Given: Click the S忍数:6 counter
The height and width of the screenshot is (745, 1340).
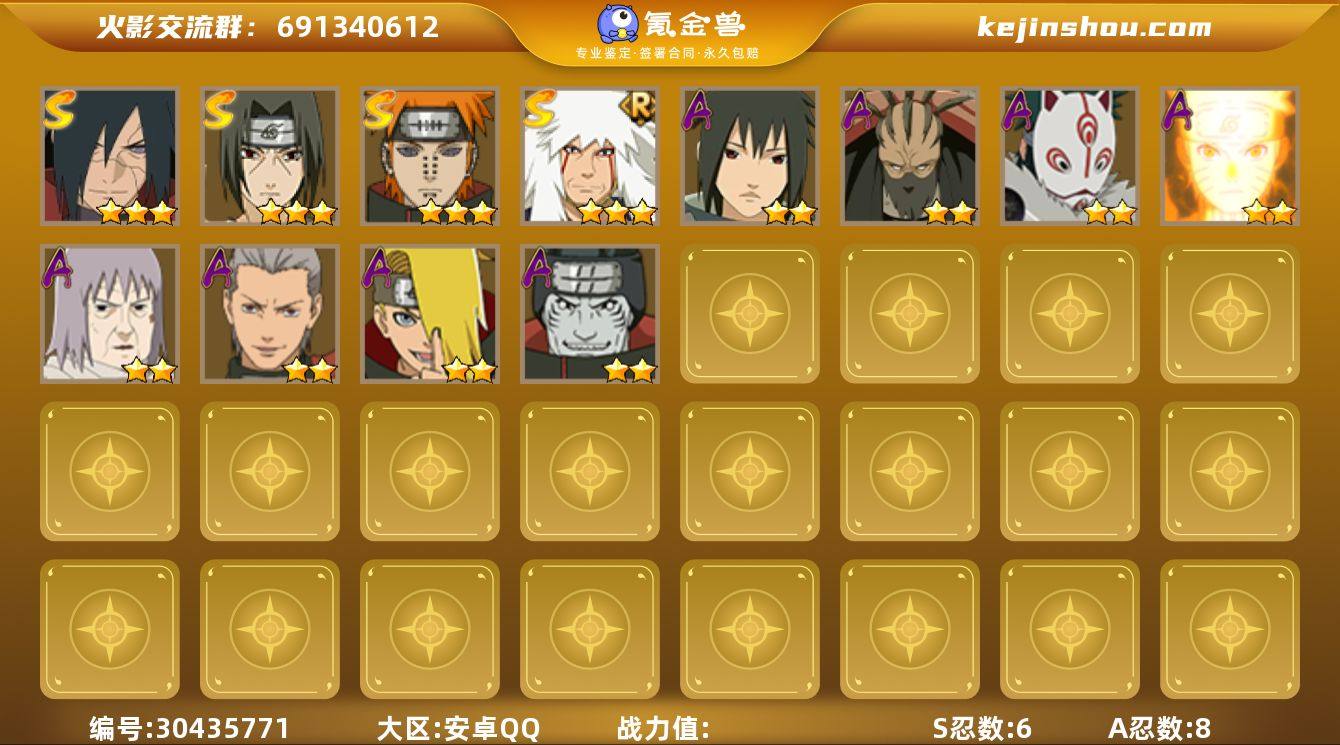Looking at the screenshot, I should point(982,728).
